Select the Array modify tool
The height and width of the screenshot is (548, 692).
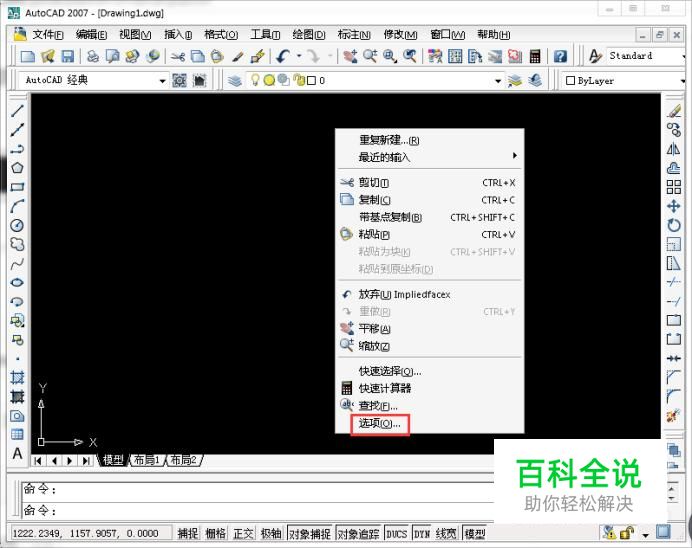pos(674,187)
